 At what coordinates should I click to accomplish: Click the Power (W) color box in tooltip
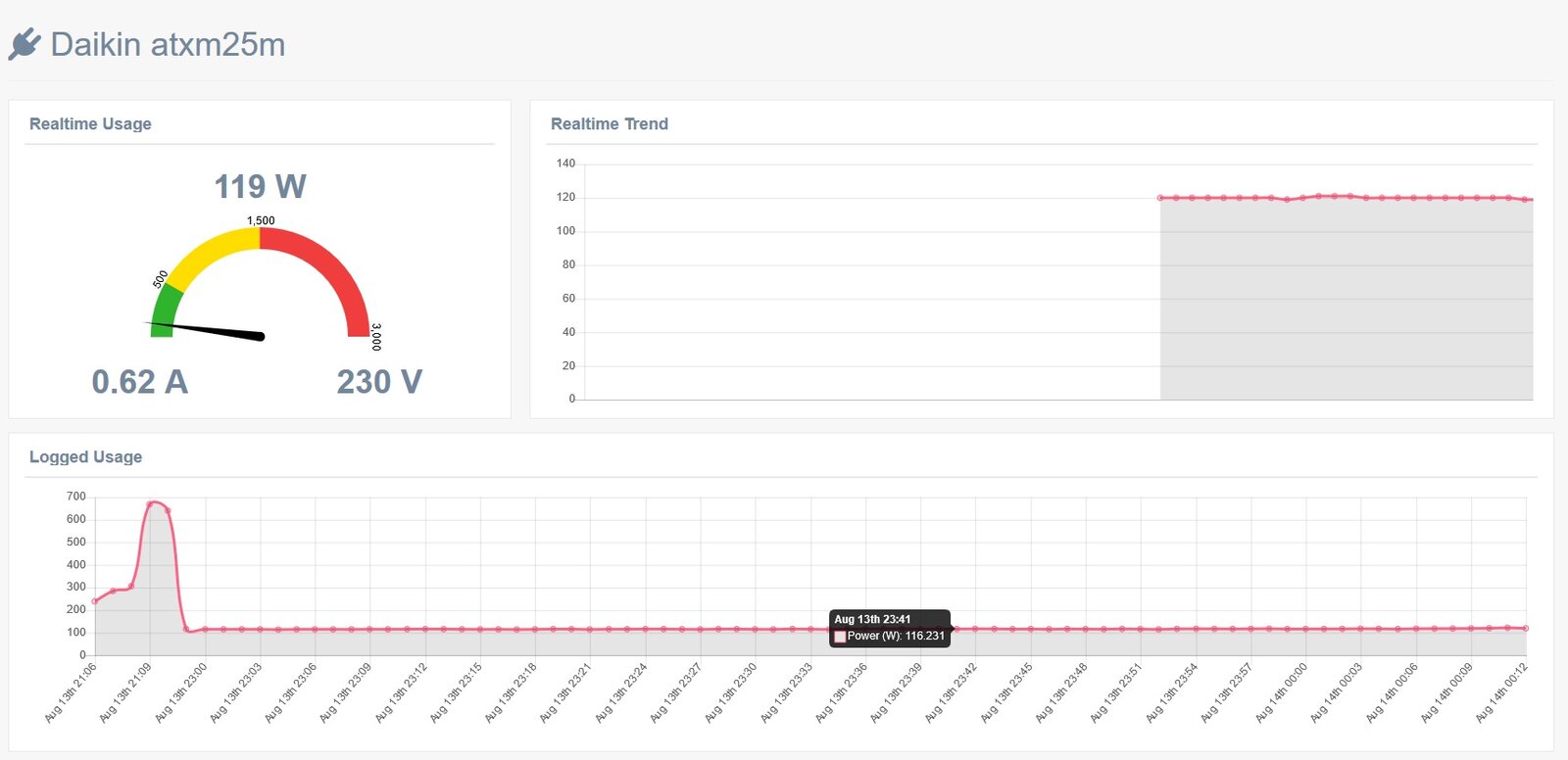click(840, 637)
